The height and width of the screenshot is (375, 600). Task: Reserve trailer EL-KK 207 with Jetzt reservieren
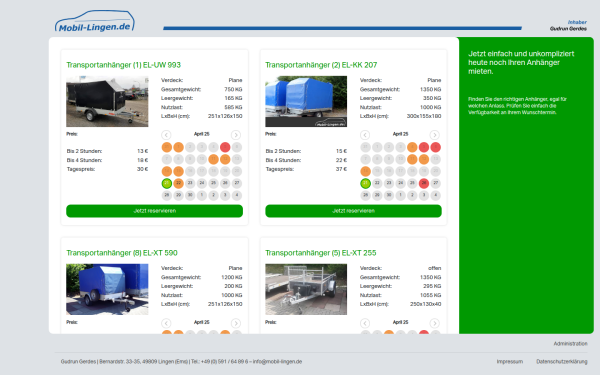(x=353, y=211)
